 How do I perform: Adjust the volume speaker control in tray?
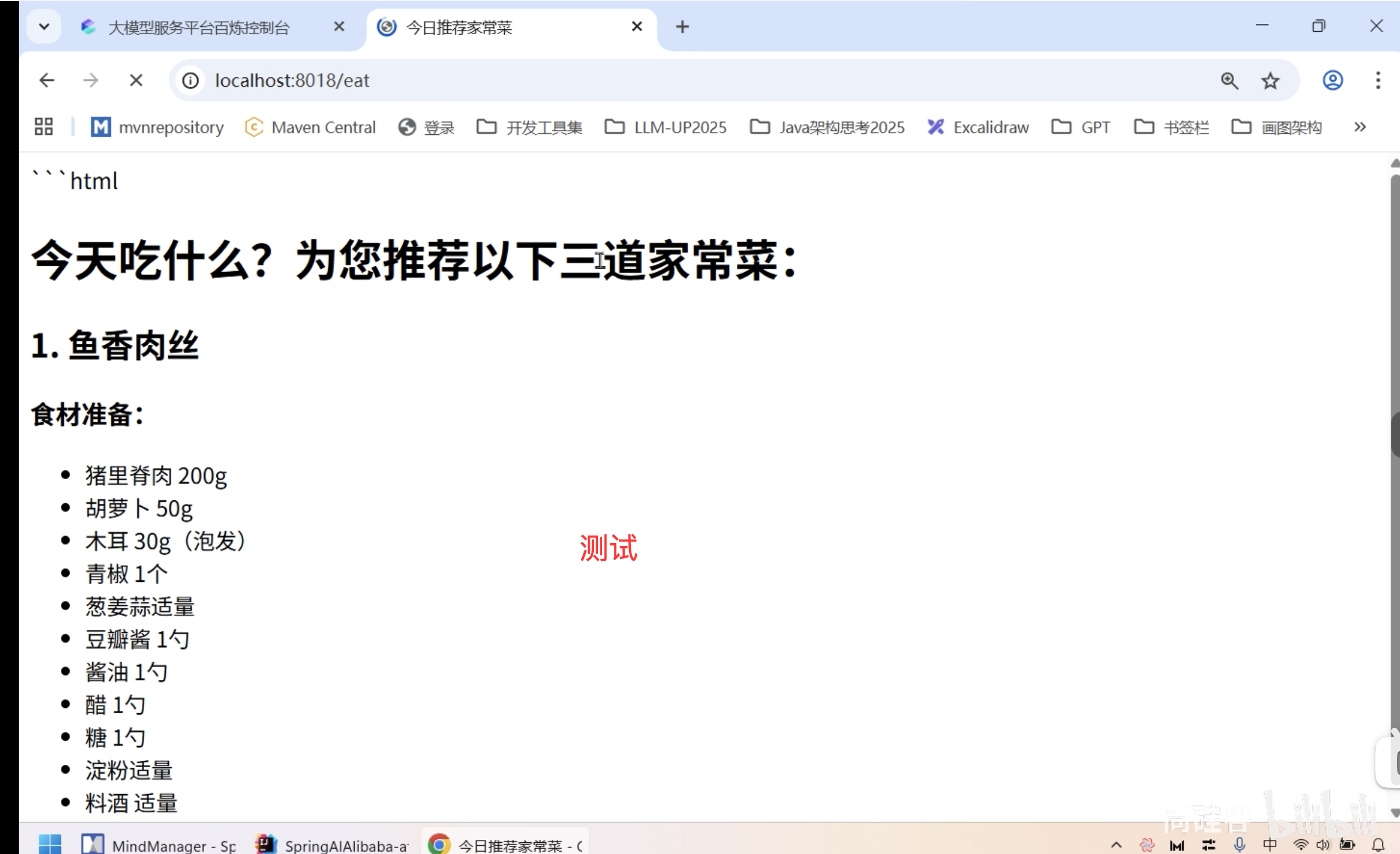[x=1323, y=845]
